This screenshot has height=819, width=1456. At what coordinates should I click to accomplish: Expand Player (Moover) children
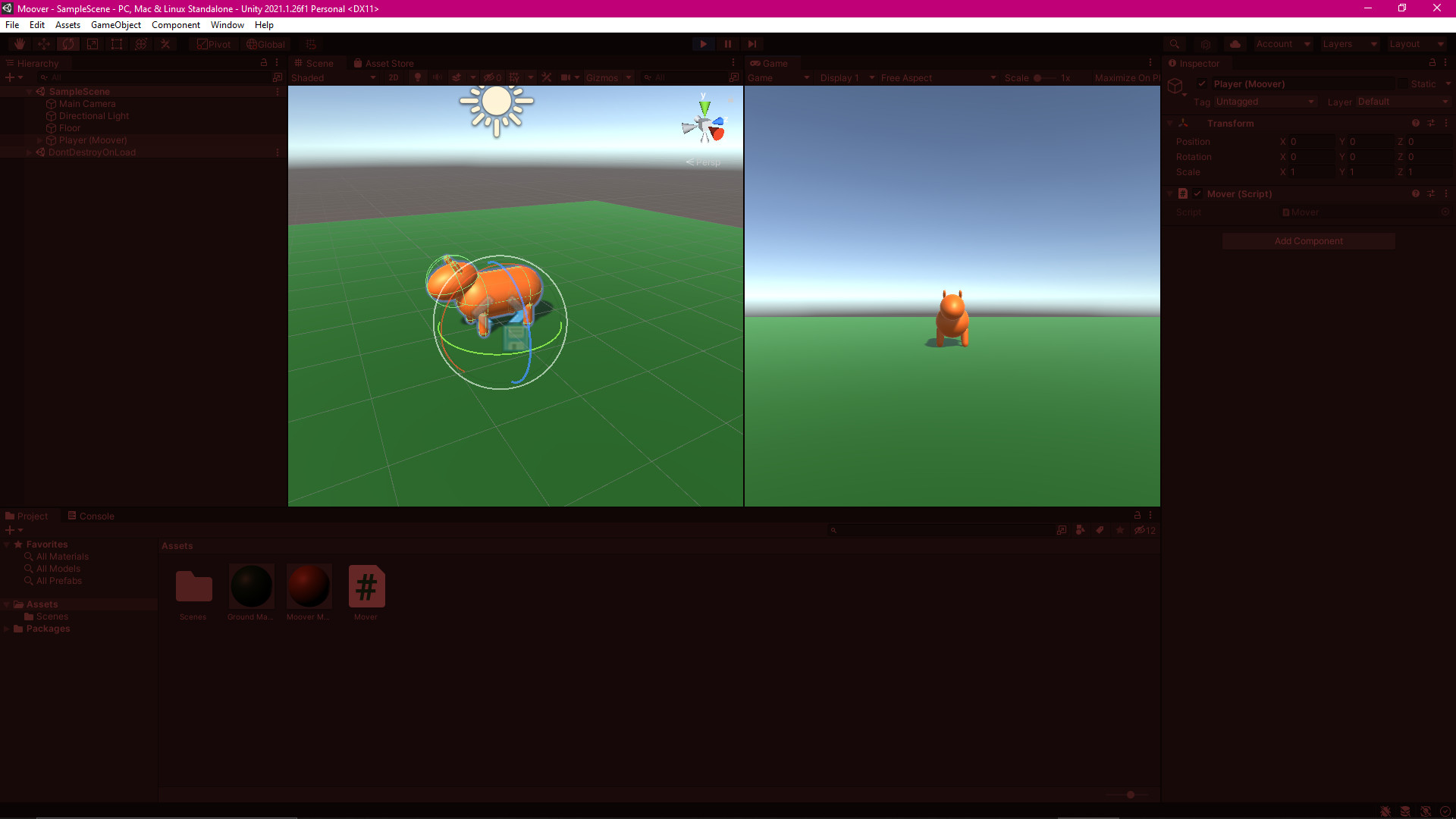point(39,140)
